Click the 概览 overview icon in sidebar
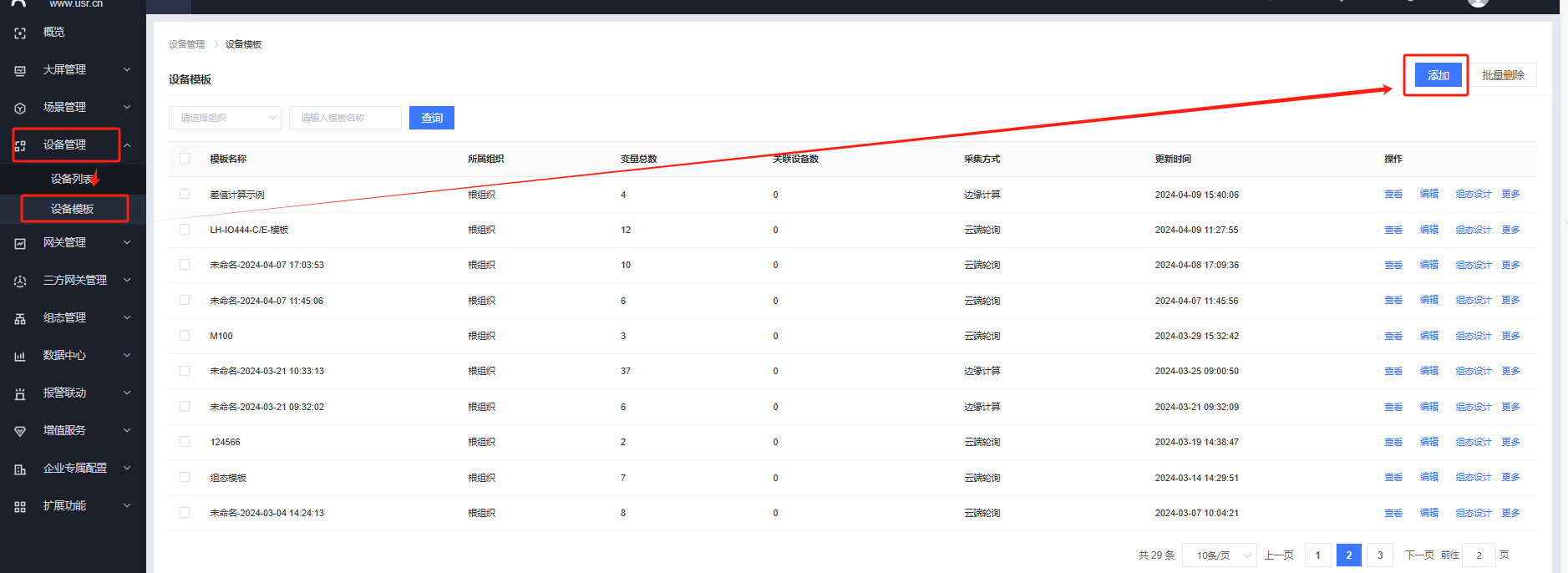The width and height of the screenshot is (1568, 573). (x=20, y=33)
